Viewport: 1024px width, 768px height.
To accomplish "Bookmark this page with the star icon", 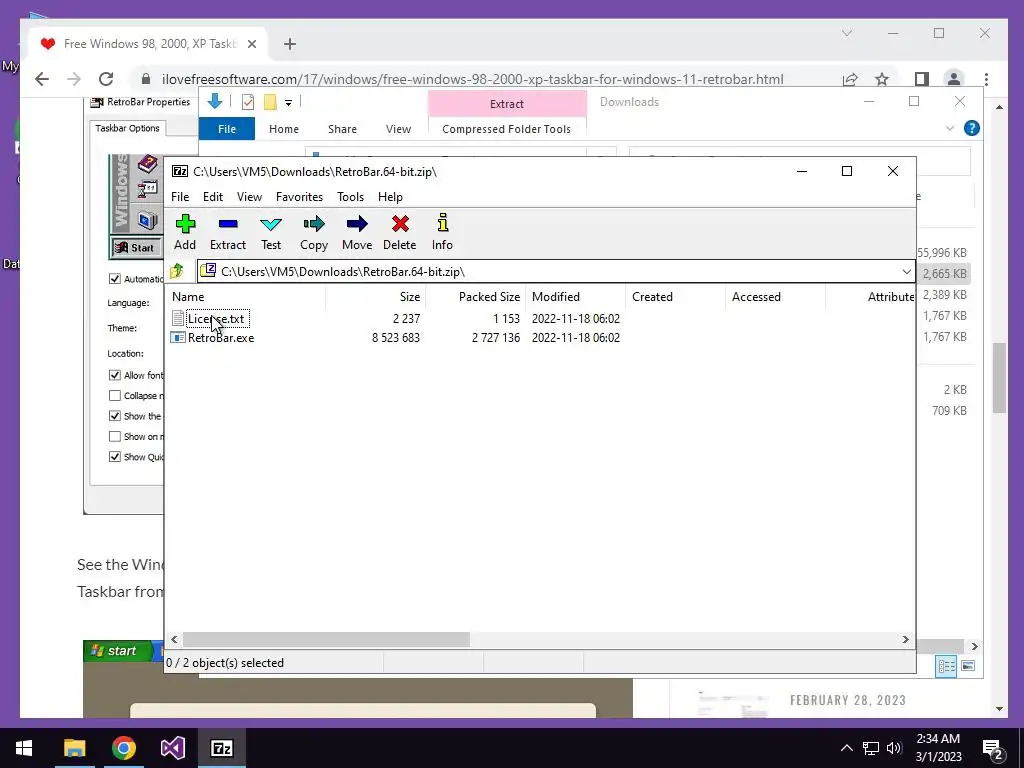I will 882,79.
